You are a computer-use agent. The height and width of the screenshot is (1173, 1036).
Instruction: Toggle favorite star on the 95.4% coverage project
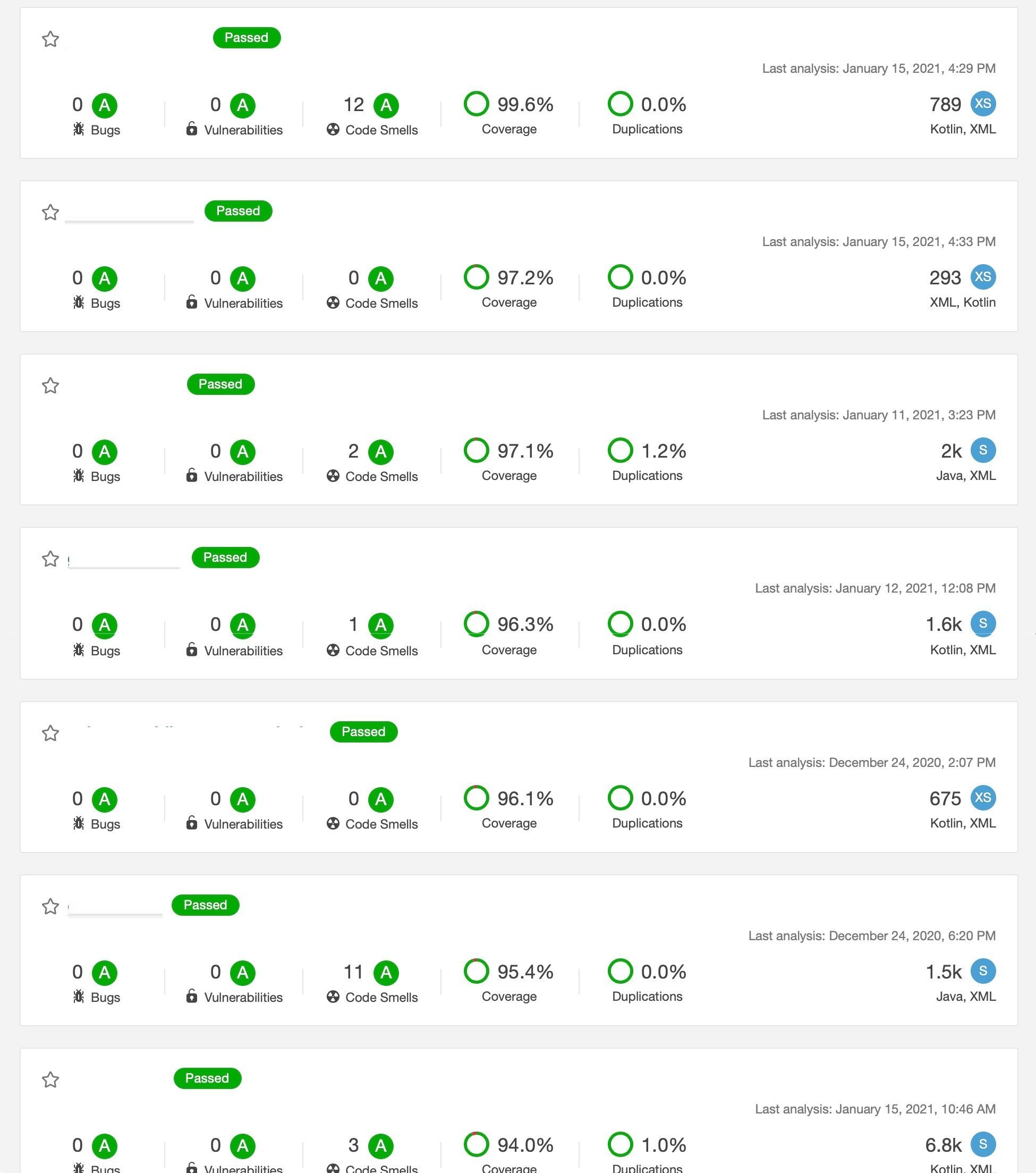(x=50, y=906)
